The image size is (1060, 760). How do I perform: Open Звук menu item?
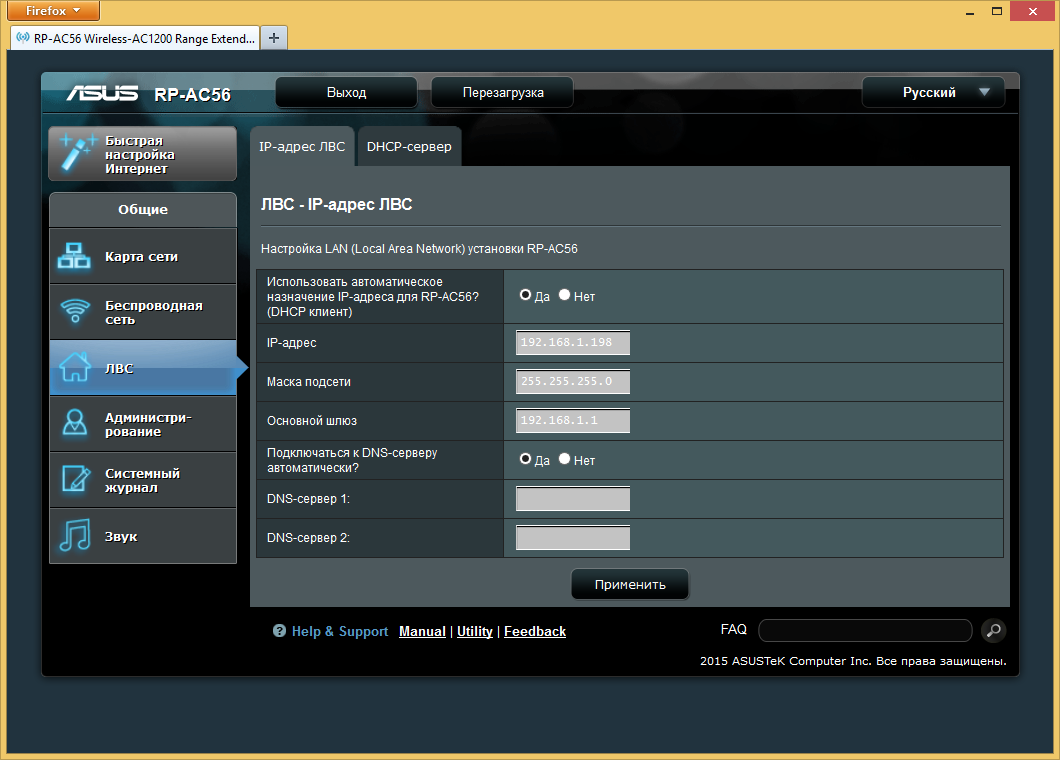143,536
